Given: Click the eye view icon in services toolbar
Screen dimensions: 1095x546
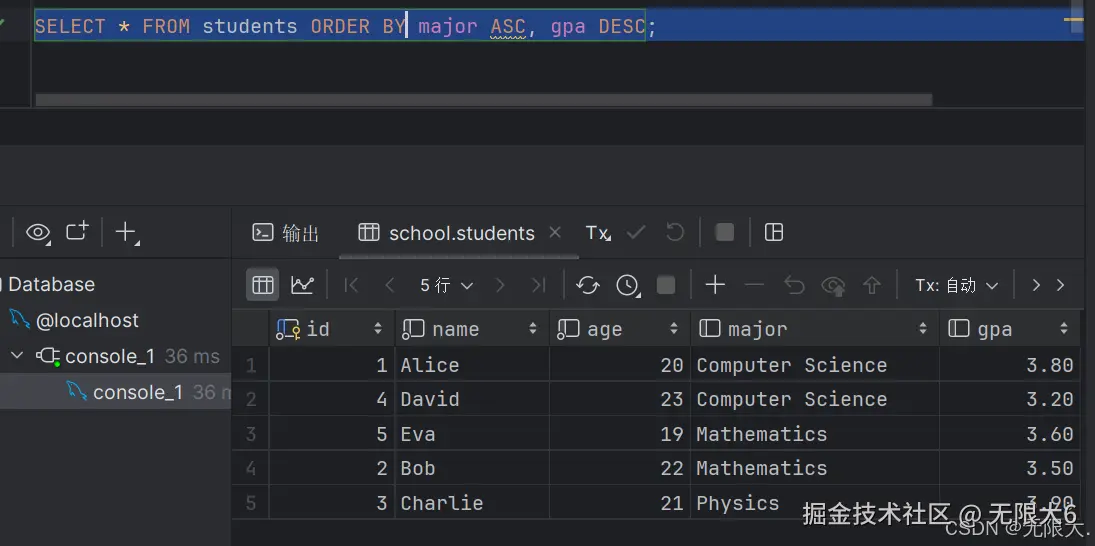Looking at the screenshot, I should pos(38,232).
